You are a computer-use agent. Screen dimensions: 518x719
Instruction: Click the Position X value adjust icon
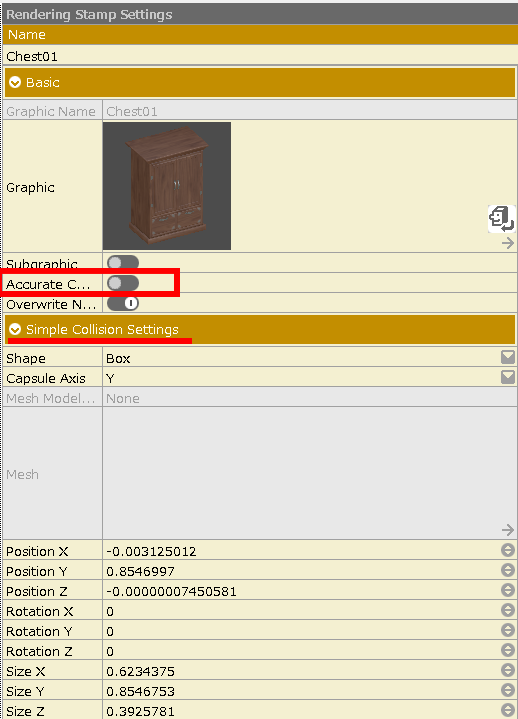507,550
